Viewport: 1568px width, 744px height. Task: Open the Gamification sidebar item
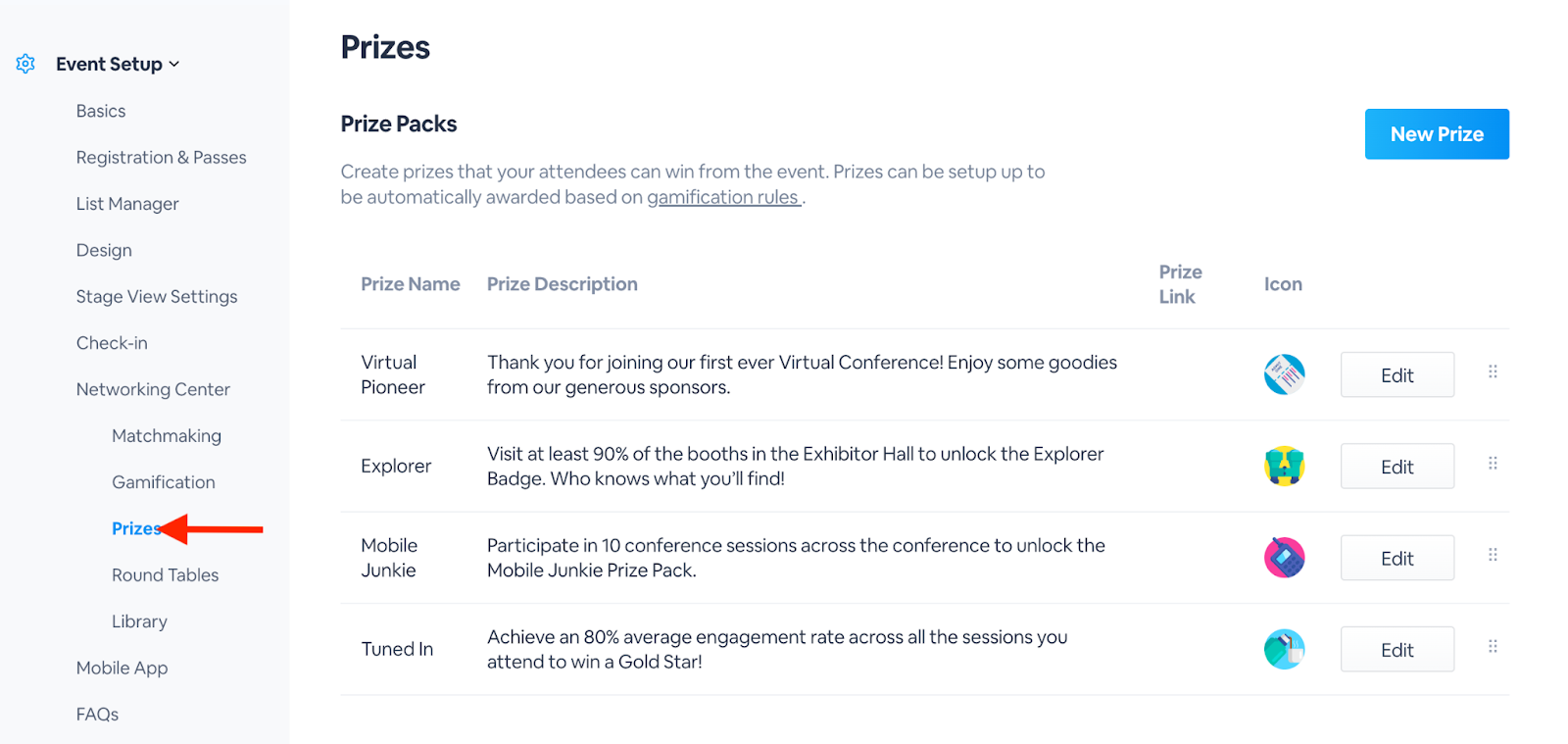coord(164,482)
